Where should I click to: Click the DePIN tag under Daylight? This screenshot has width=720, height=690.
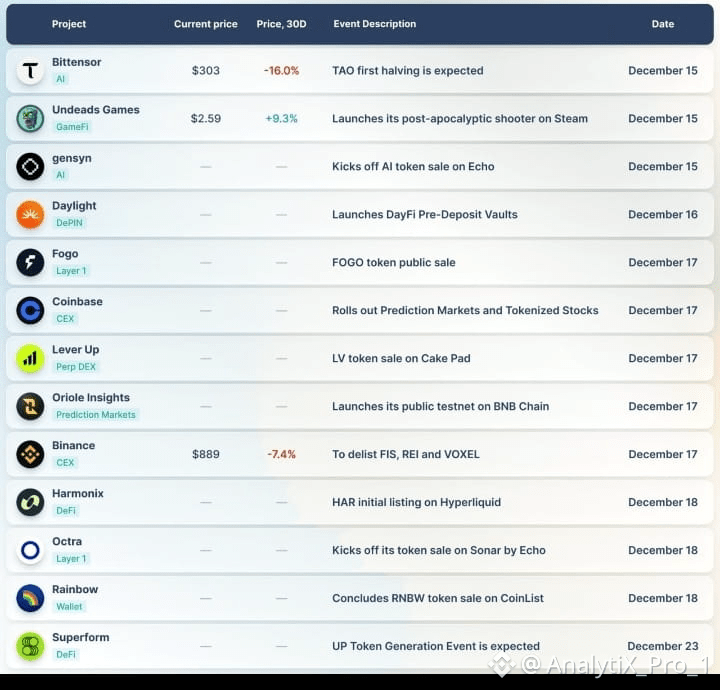[x=69, y=223]
